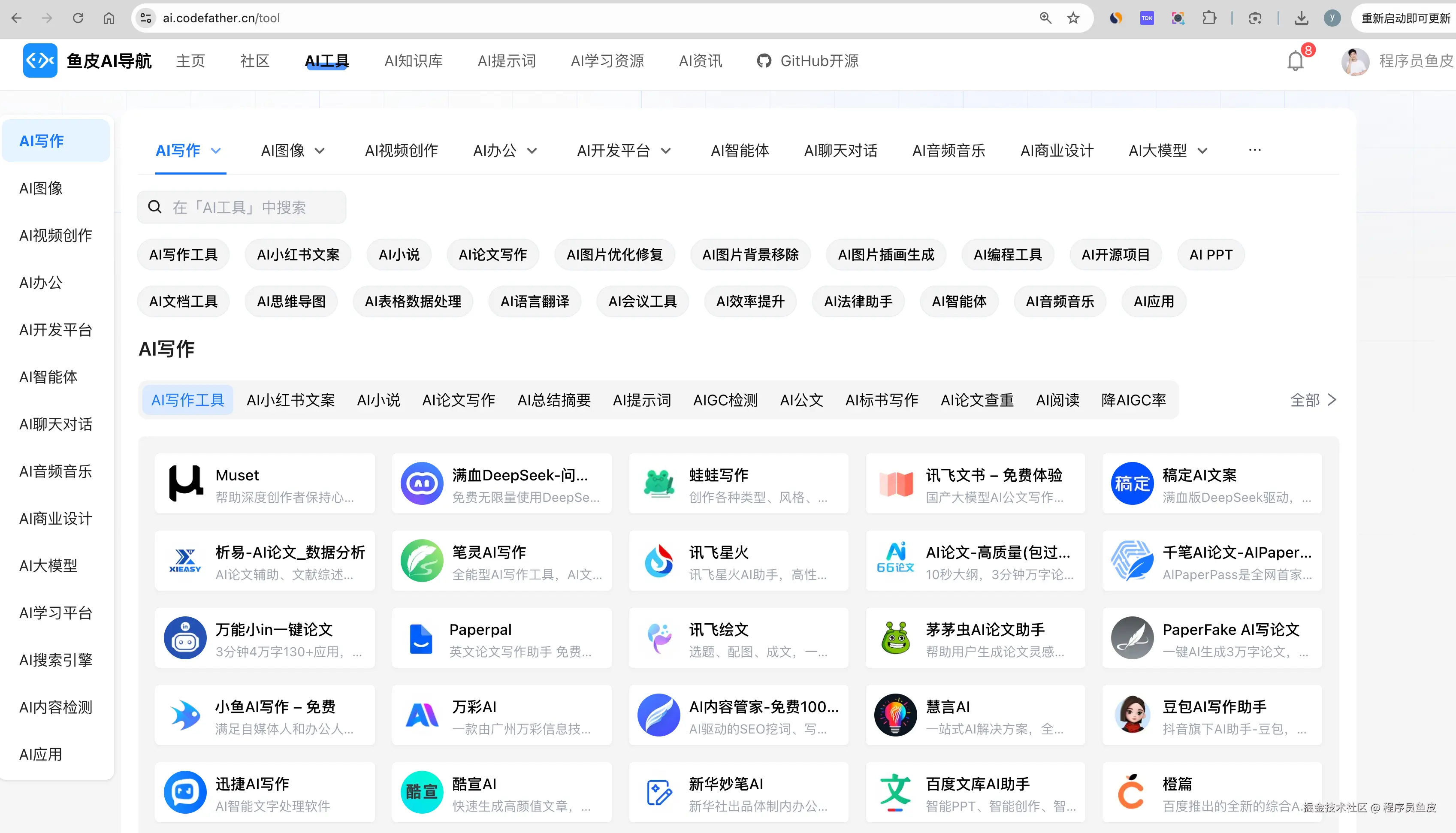1456x833 pixels.
Task: Switch to the AI论文写作 sub-tab
Action: [x=458, y=400]
